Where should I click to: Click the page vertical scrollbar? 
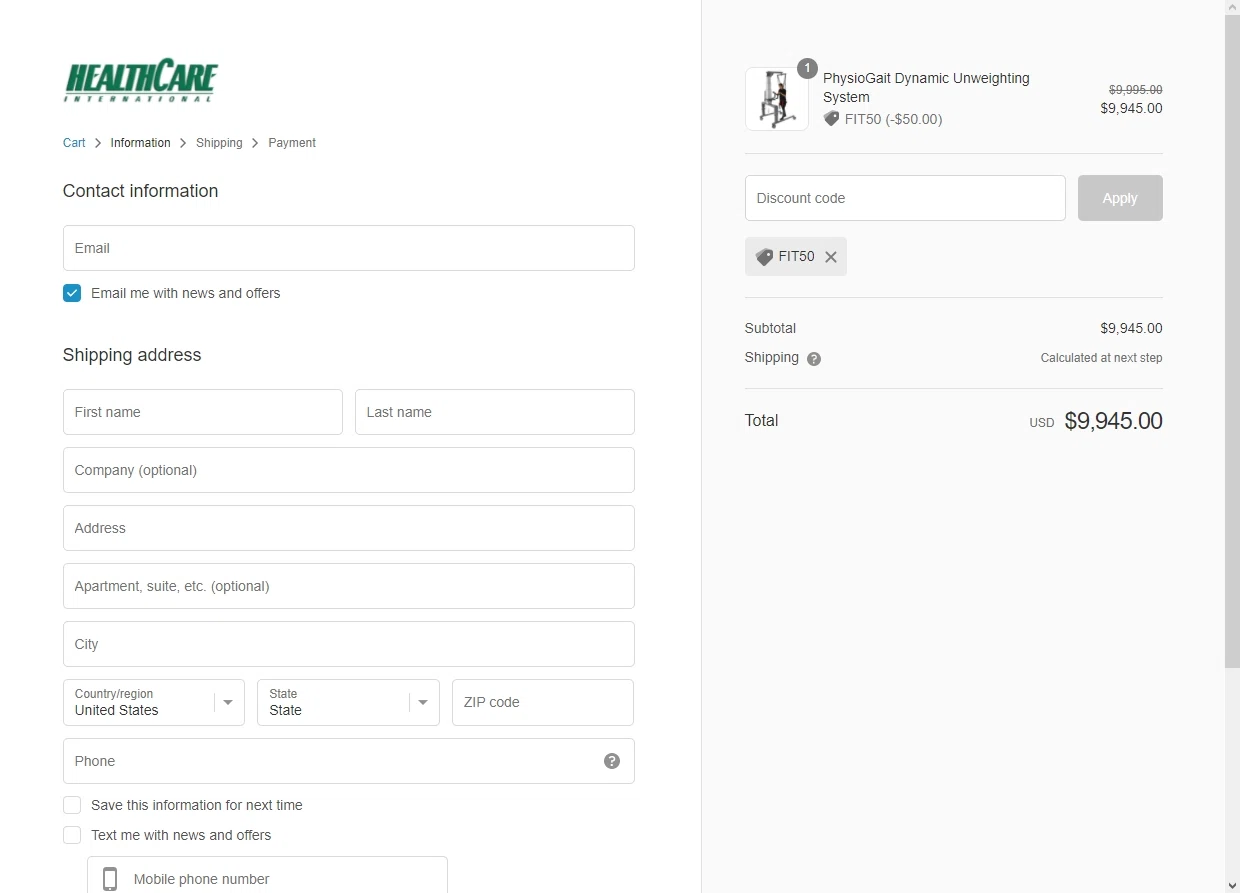point(1232,340)
